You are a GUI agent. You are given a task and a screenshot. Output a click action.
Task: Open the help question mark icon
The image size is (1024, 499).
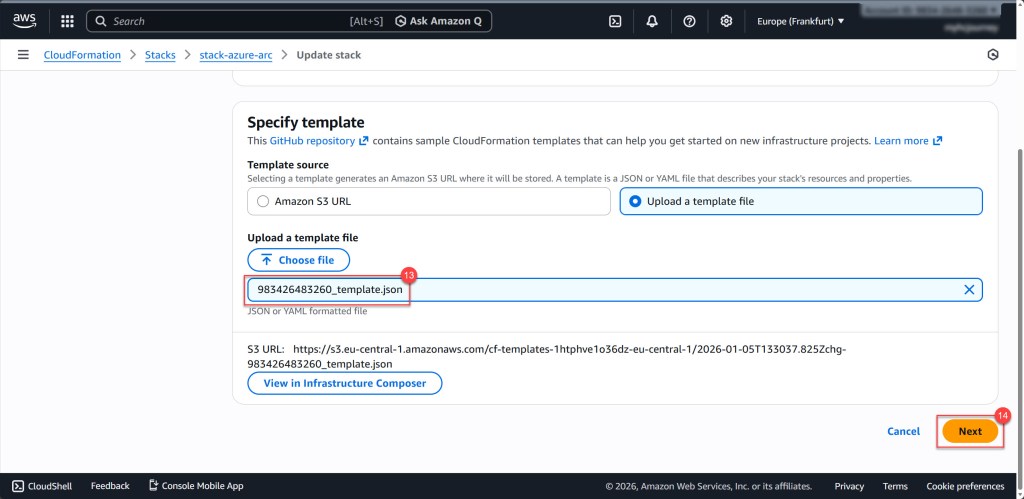(x=689, y=21)
